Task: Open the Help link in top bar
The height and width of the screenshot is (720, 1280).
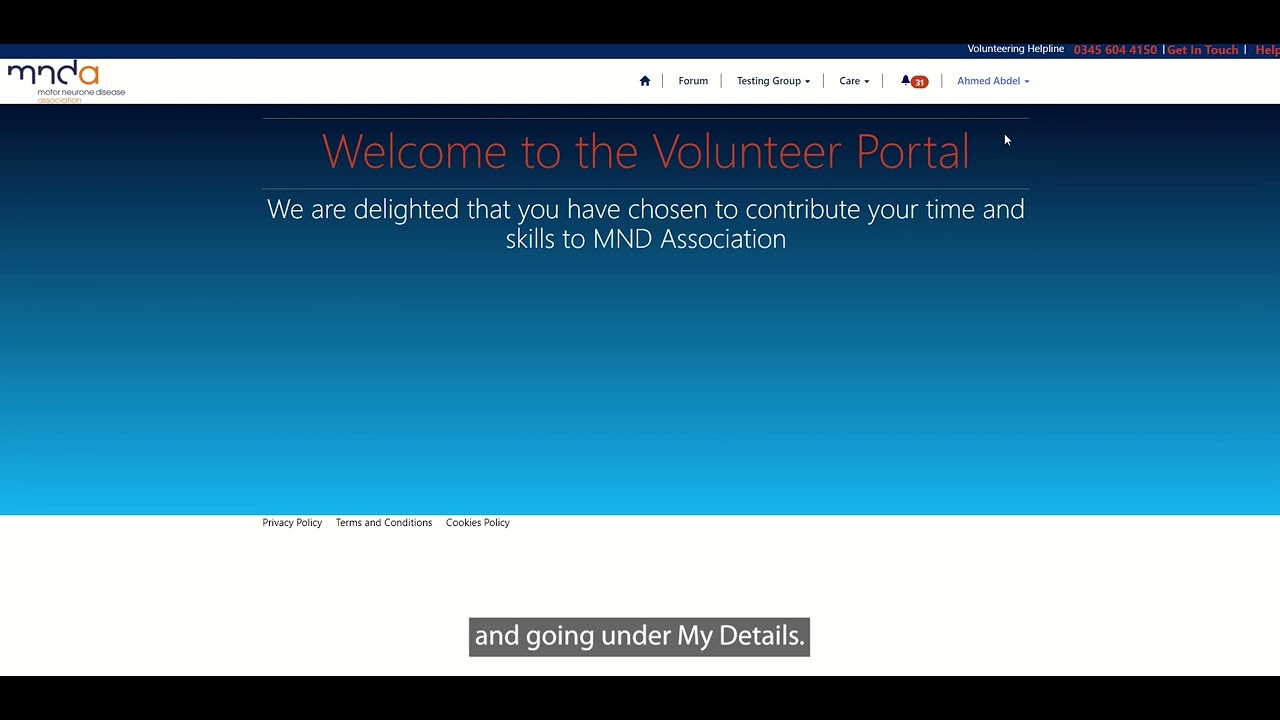Action: (x=1267, y=50)
